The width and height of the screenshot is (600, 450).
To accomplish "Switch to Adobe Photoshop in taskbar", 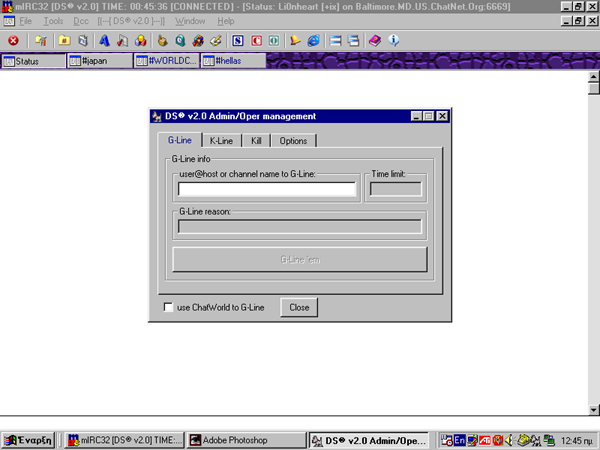I will [246, 440].
